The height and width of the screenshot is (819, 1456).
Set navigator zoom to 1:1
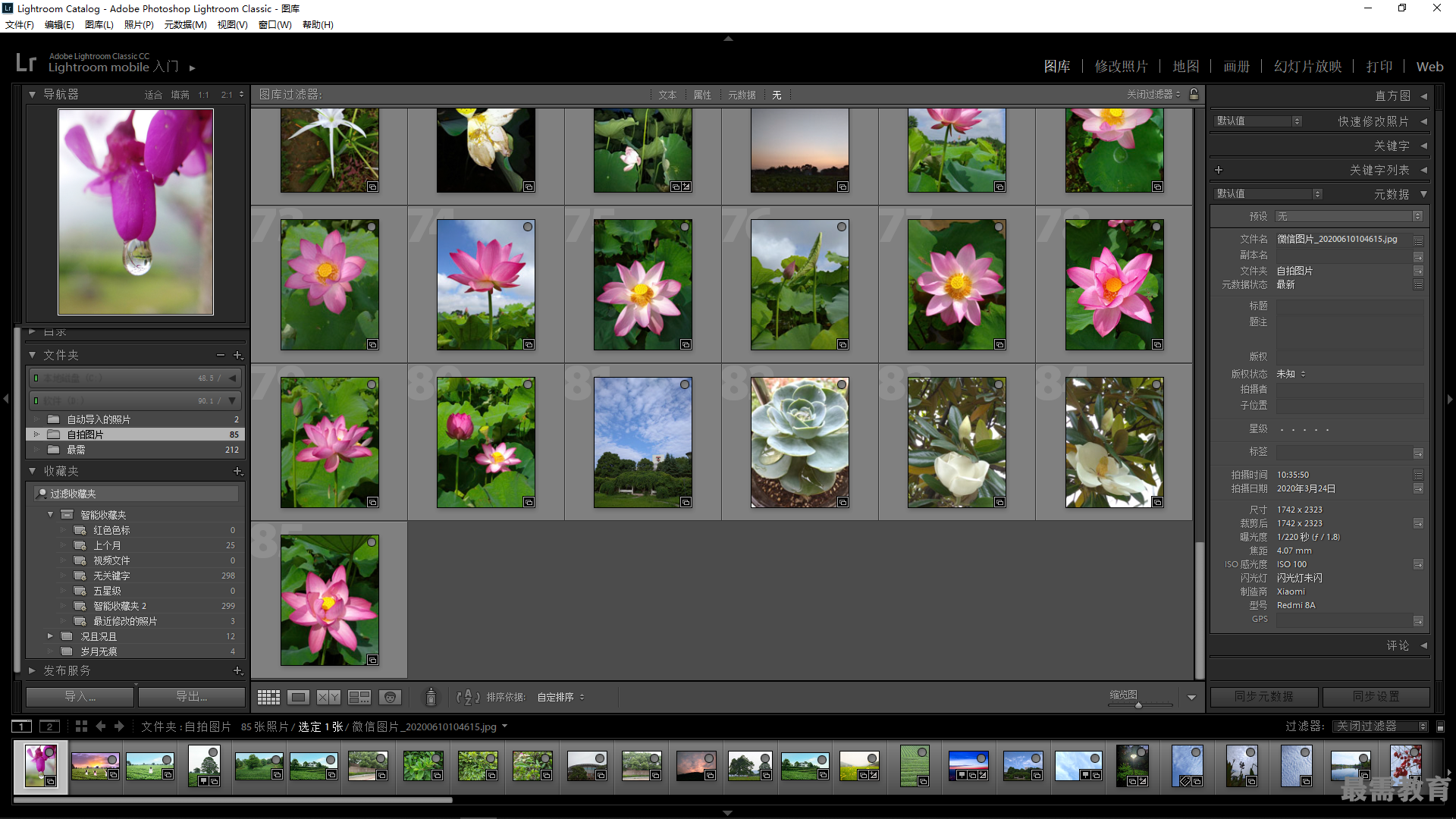click(x=203, y=95)
